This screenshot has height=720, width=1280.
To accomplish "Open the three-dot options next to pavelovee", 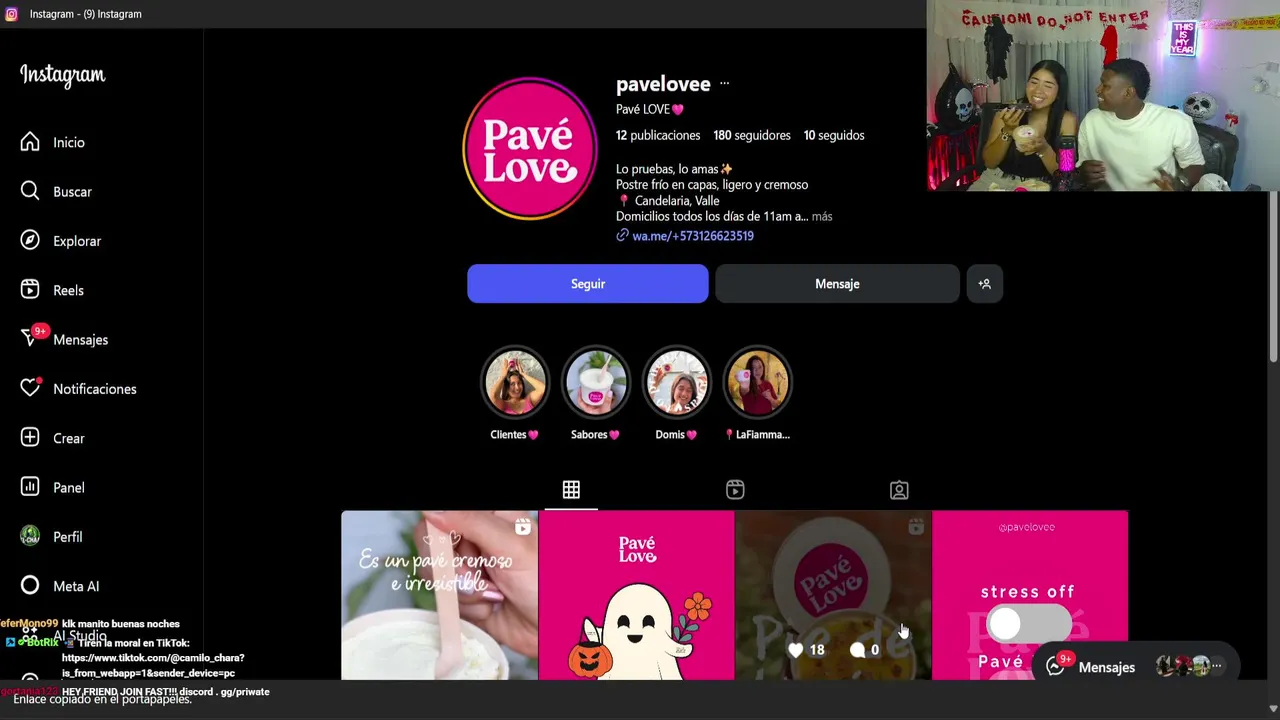I will tap(725, 84).
